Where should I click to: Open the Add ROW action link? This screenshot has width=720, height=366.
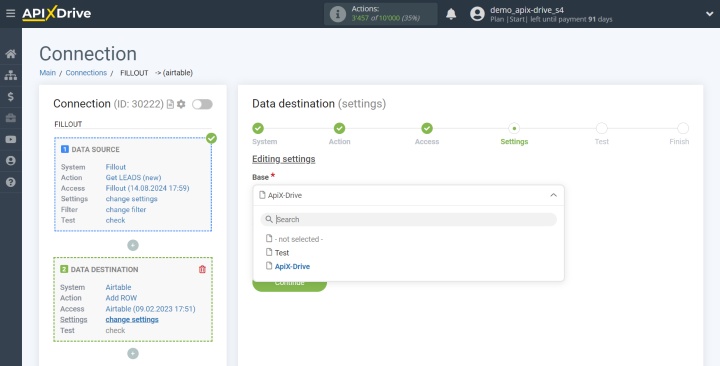point(121,298)
